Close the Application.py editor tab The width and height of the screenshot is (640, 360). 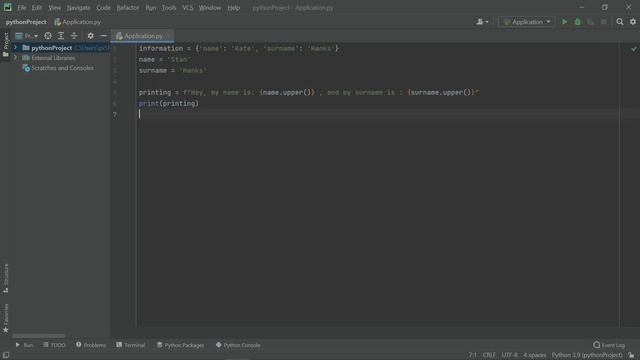point(169,36)
